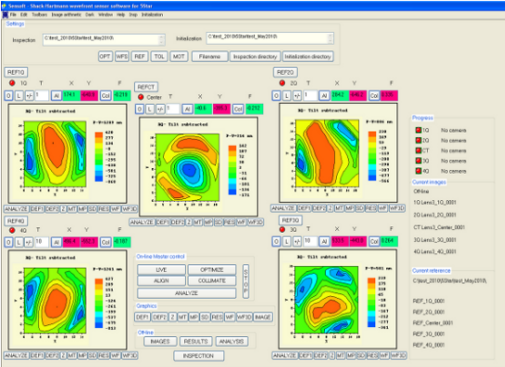Click the RESULTS button in Offline
505x367 pixels.
(x=196, y=342)
